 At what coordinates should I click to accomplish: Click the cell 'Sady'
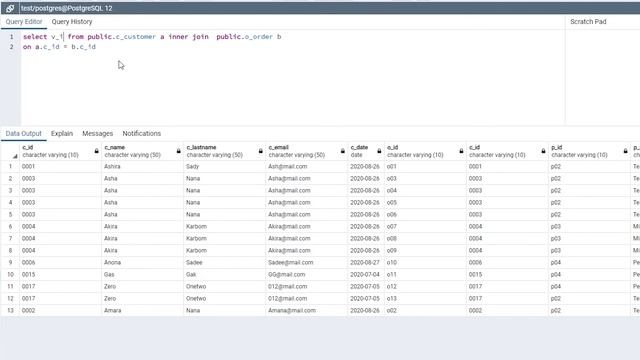224,167
